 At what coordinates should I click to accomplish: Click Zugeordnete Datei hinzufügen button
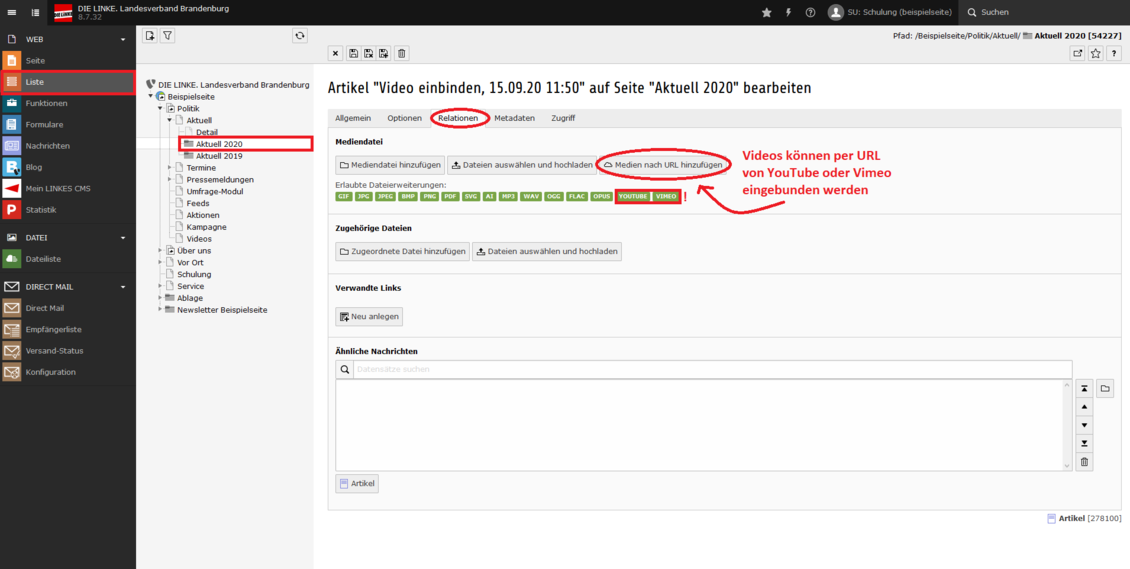click(402, 251)
